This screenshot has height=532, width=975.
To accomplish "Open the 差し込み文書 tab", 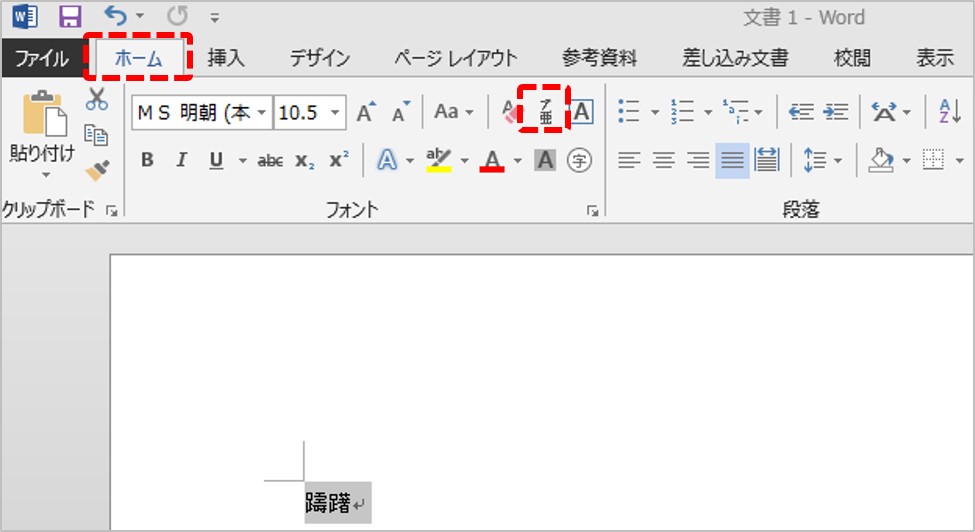I will (x=735, y=58).
